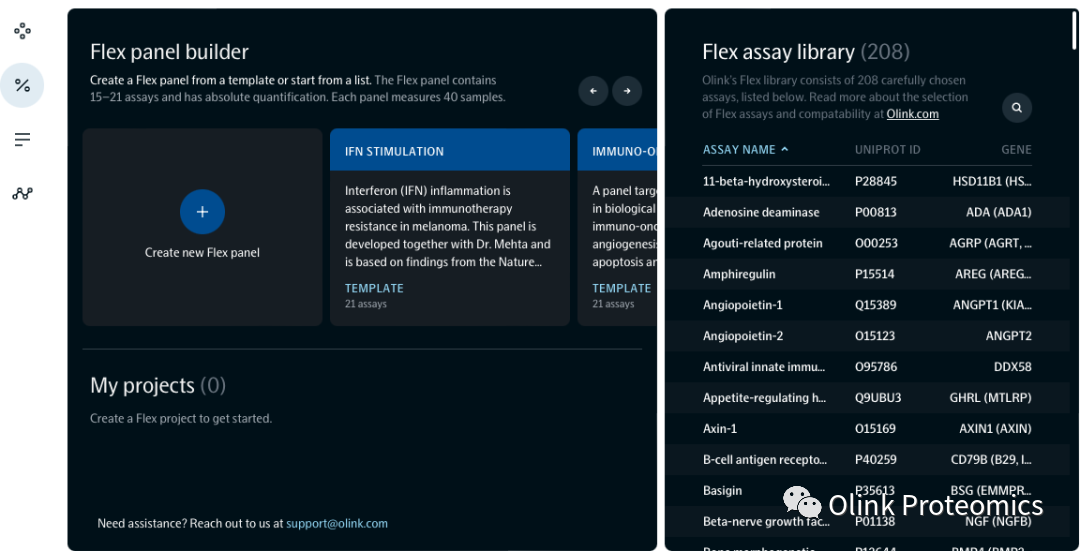Click the Flex panel builder heading

tap(169, 52)
